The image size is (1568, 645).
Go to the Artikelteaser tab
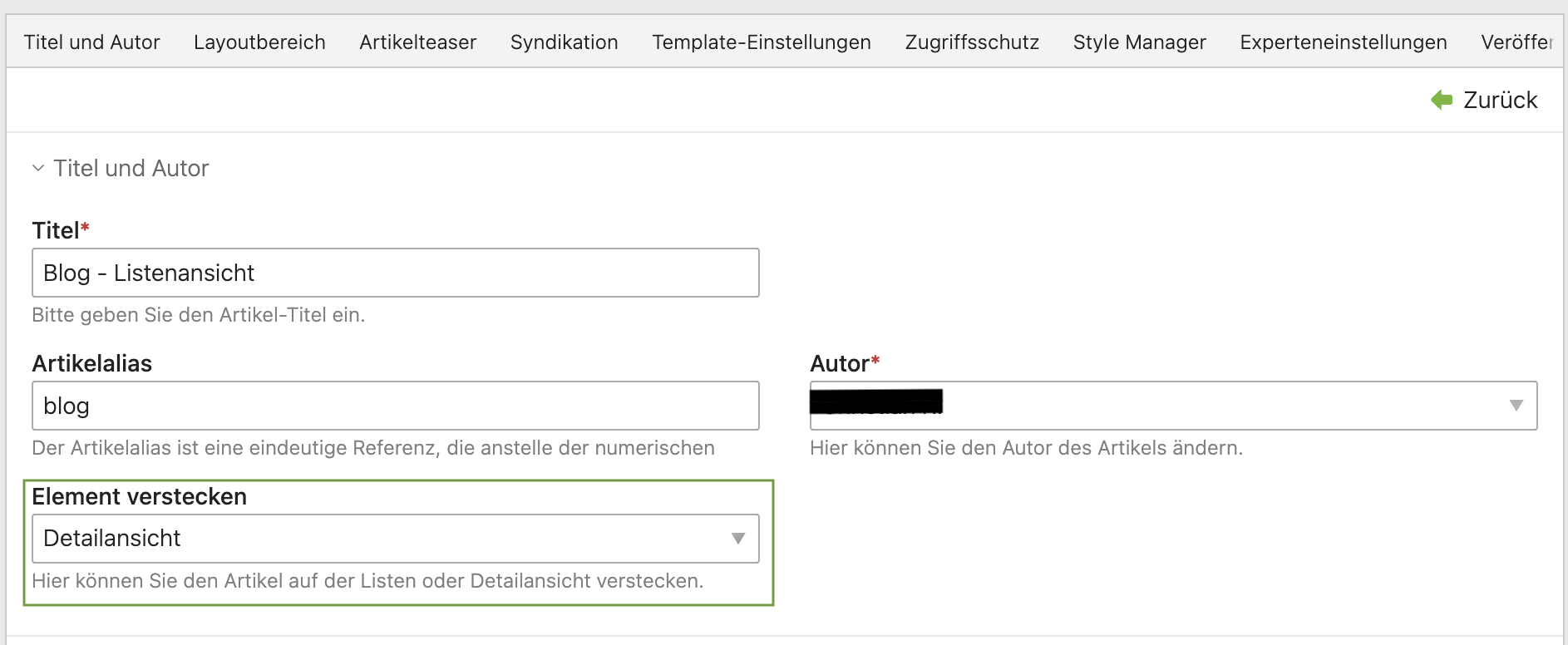click(417, 42)
